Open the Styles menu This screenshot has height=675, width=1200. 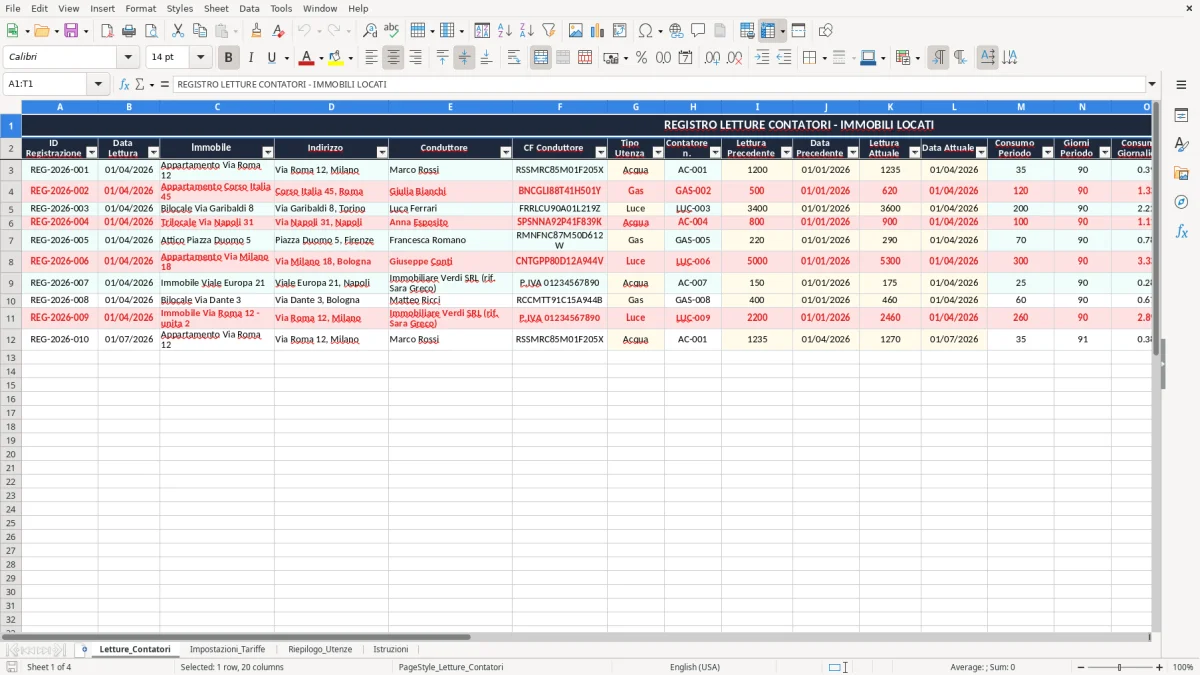coord(180,8)
